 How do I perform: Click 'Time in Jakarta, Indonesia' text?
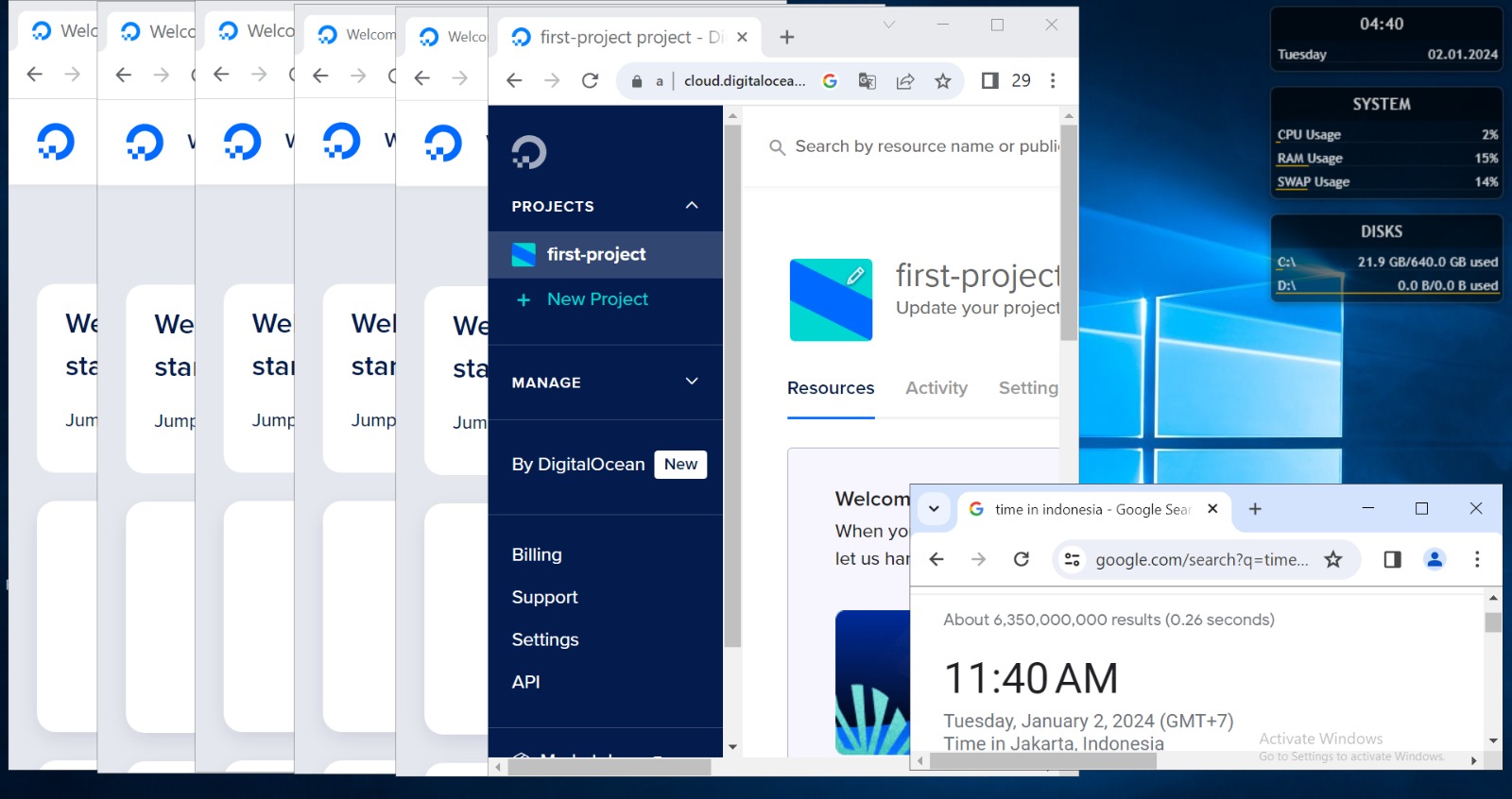tap(1054, 743)
